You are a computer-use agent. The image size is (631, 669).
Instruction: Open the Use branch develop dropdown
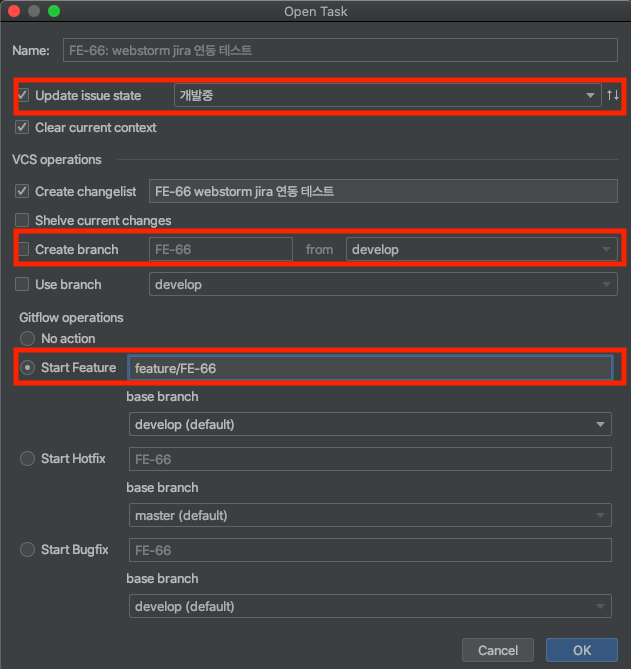(383, 284)
